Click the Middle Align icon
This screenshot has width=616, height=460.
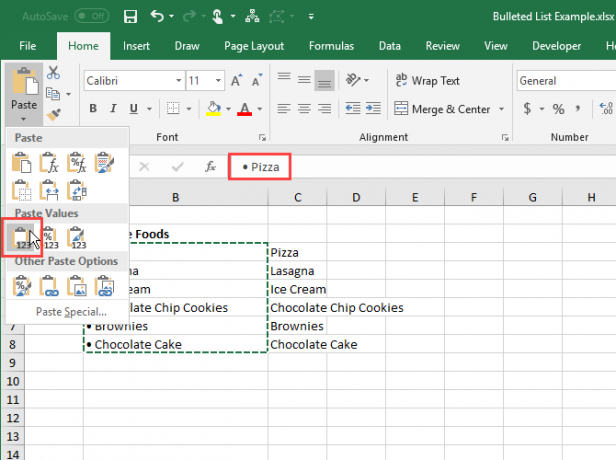tap(304, 80)
